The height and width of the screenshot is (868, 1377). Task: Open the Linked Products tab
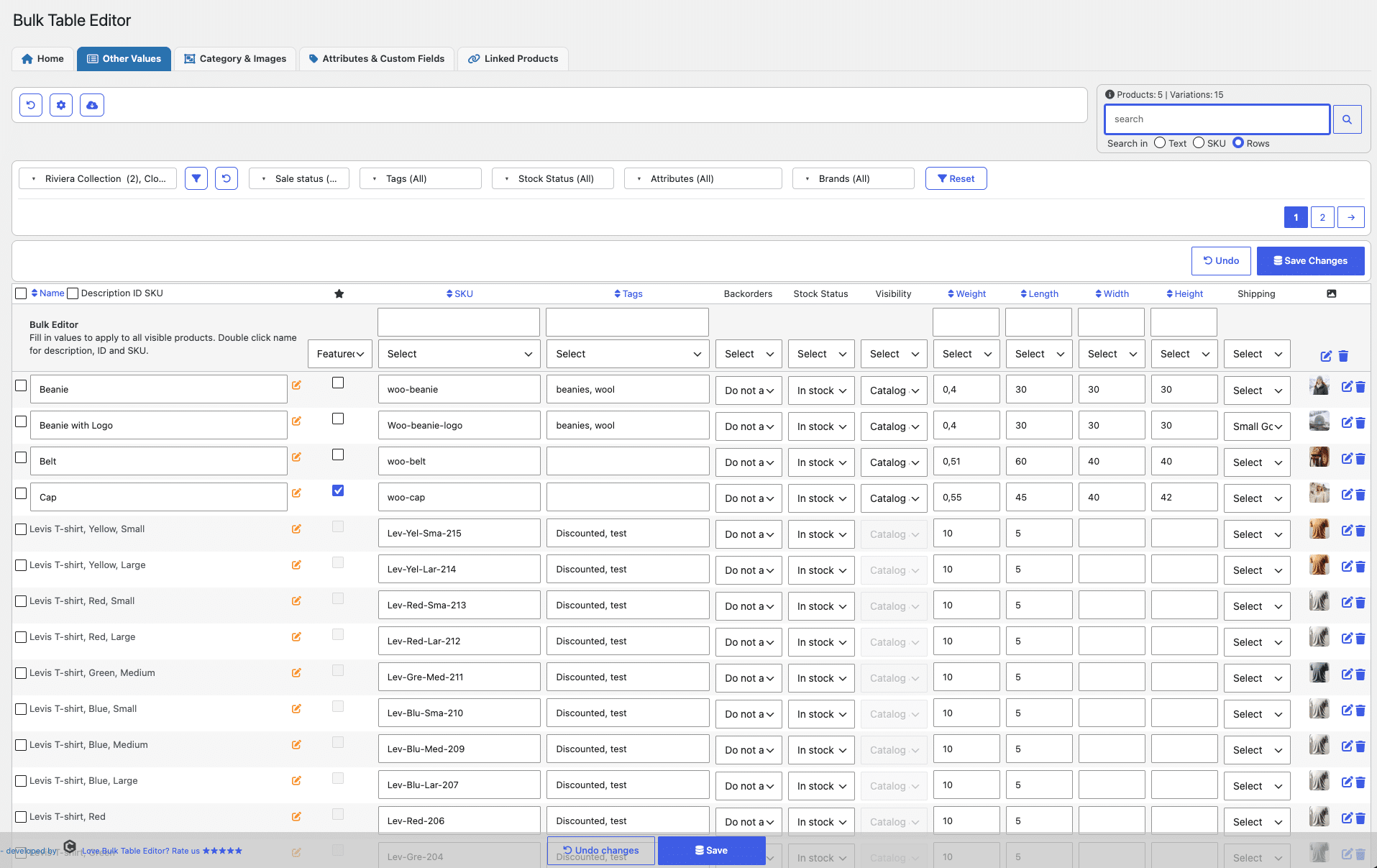click(x=513, y=59)
